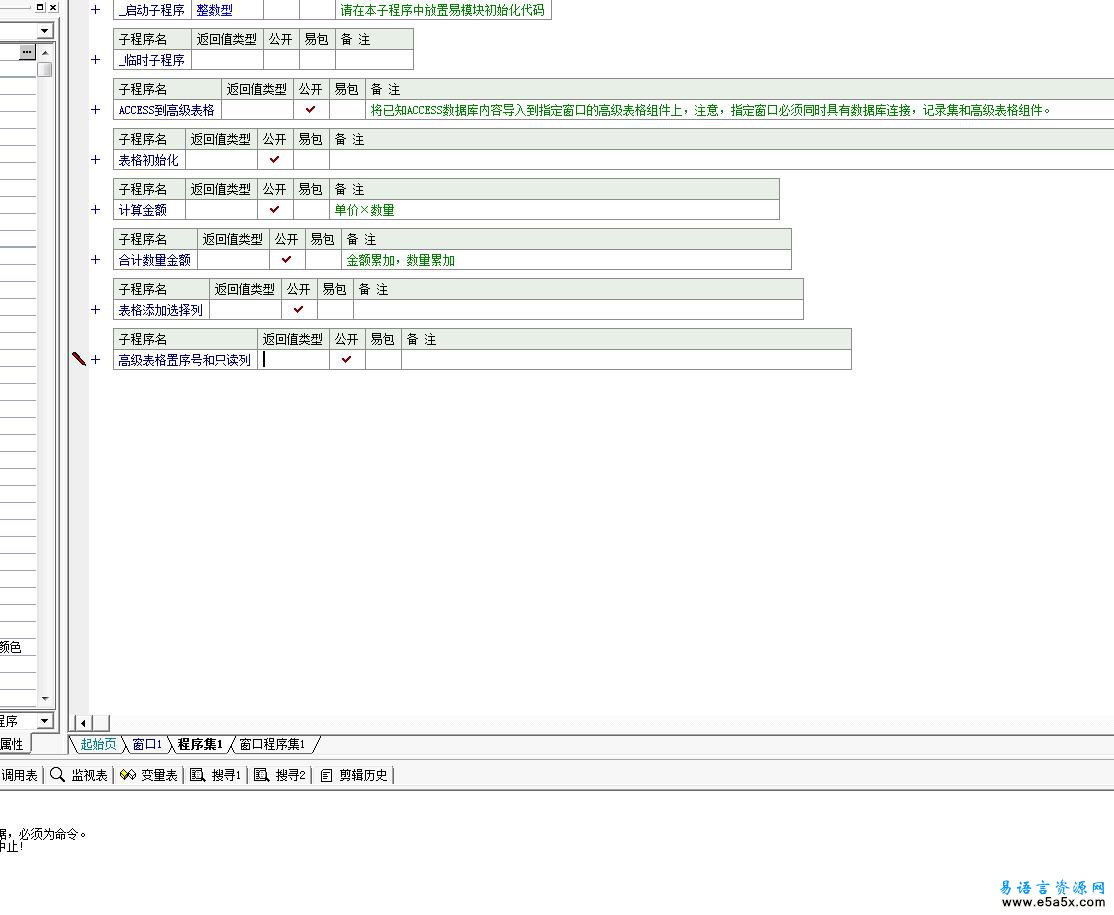Open the 剪辑历史 clipboard history tab
The width and height of the screenshot is (1114, 915).
354,775
